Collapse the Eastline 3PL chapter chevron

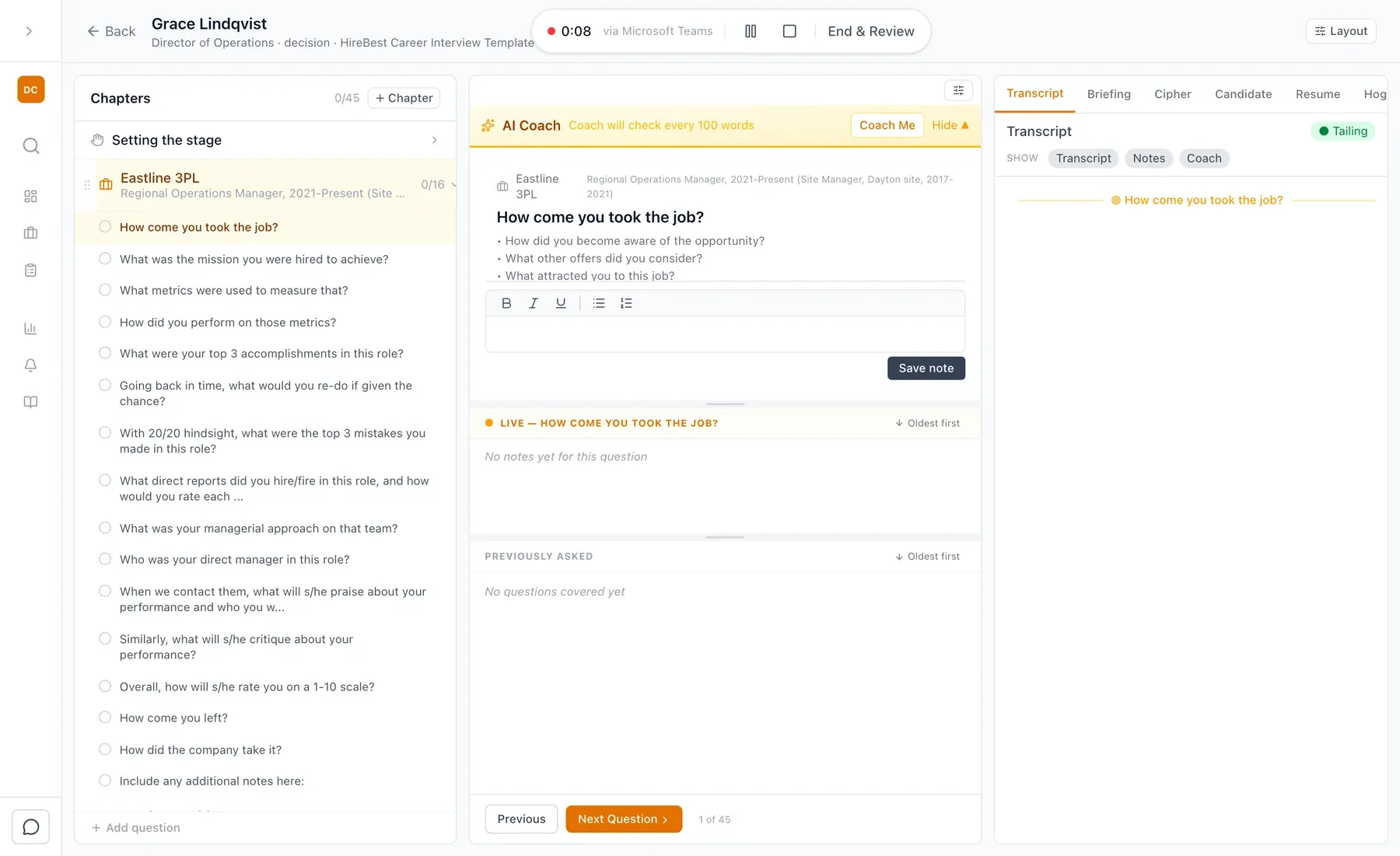tap(453, 185)
